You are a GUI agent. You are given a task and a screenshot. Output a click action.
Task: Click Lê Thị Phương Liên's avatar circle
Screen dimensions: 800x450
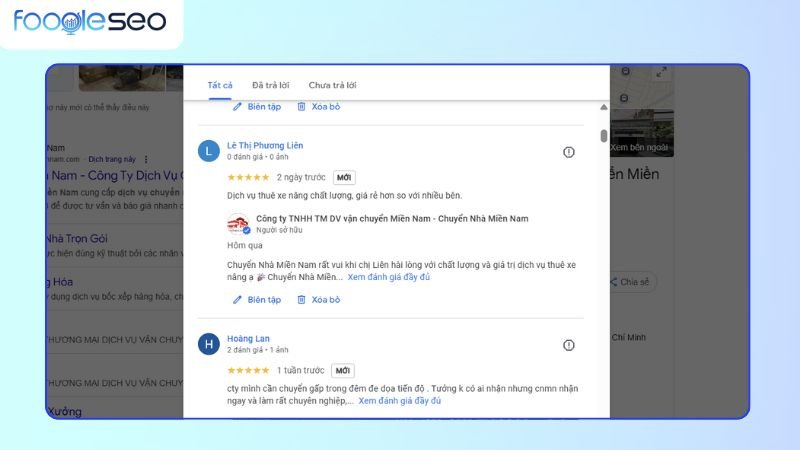208,152
